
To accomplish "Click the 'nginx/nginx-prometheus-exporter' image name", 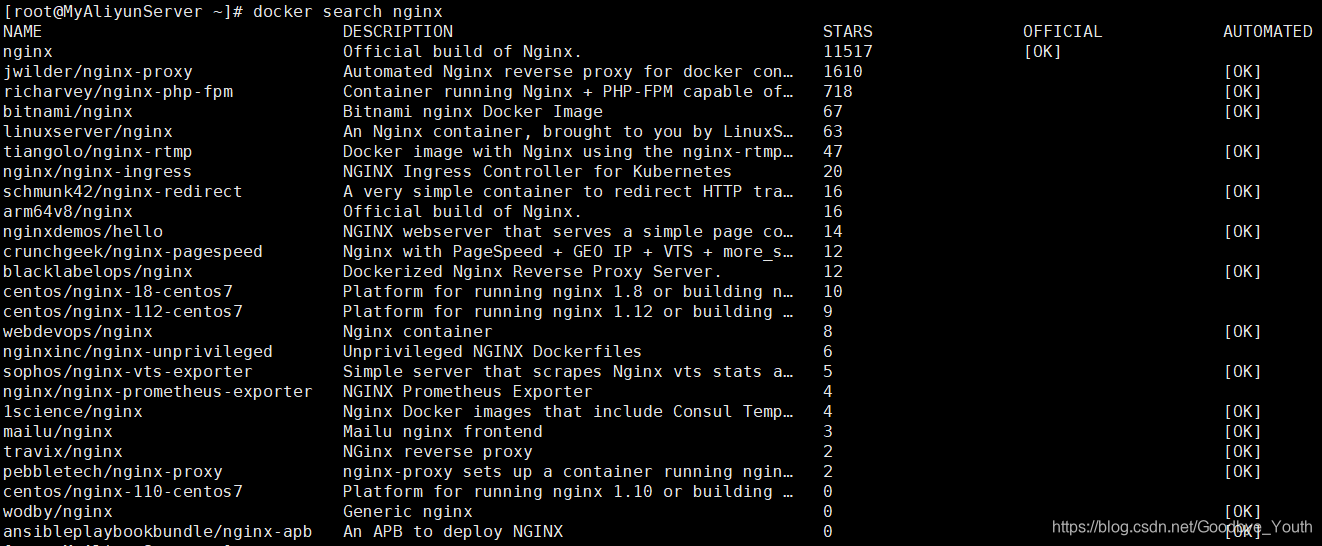I will [x=158, y=391].
